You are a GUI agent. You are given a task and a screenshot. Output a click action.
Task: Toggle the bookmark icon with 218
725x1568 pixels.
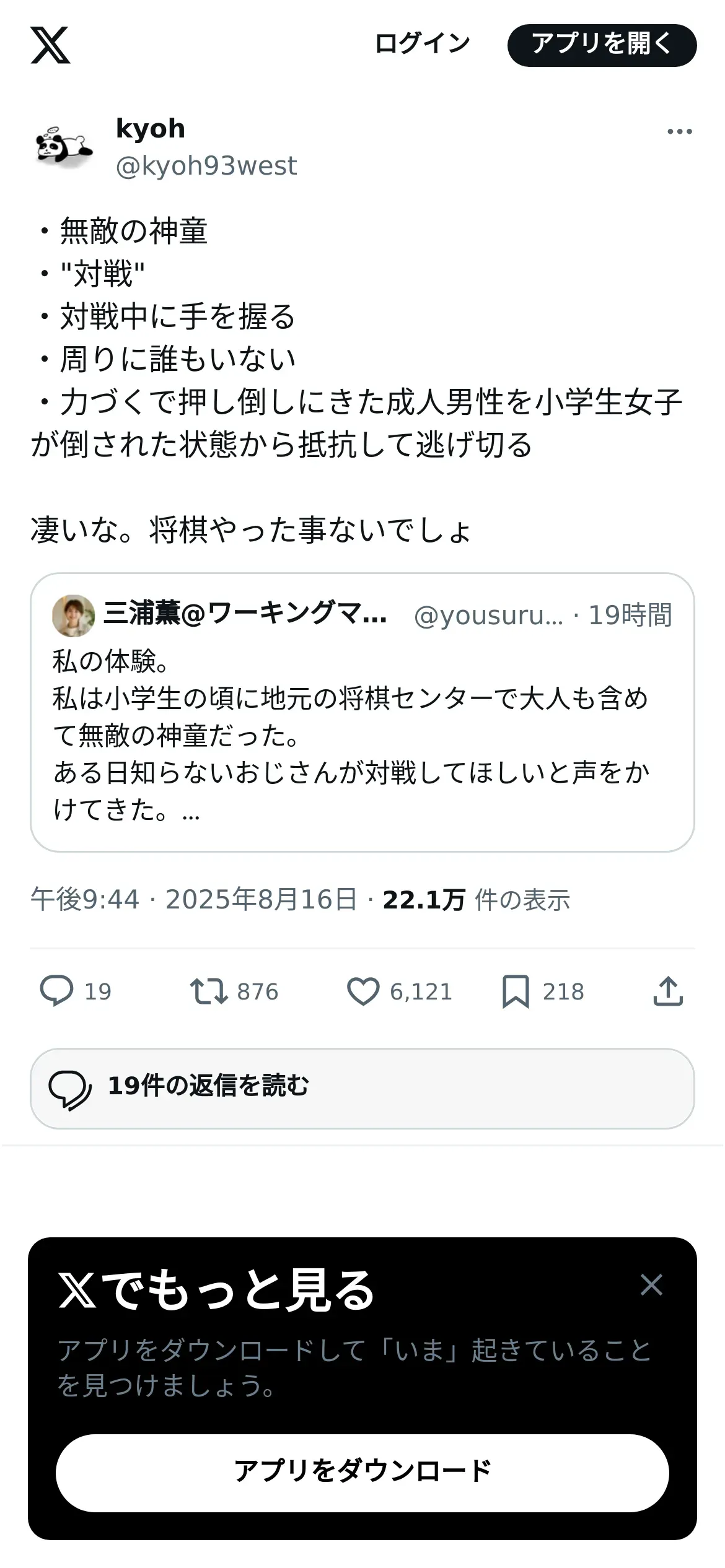516,991
